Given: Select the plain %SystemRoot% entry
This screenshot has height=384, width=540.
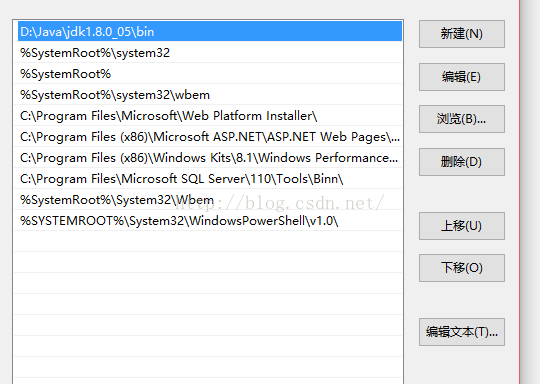Looking at the screenshot, I should (x=208, y=74).
